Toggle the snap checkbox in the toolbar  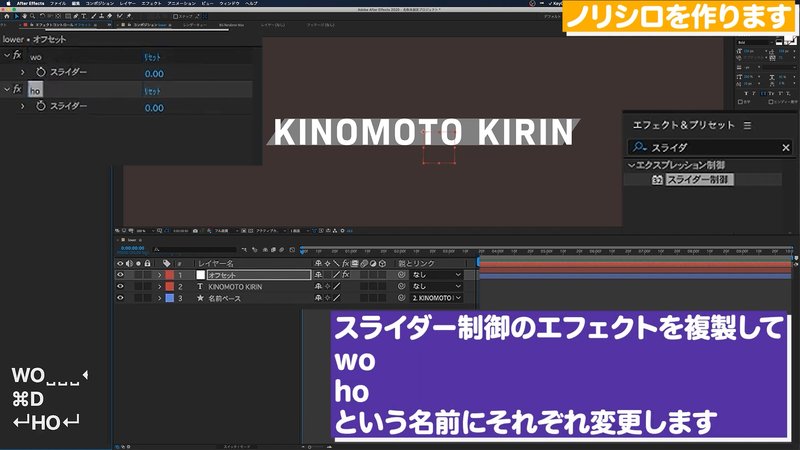tap(176, 16)
